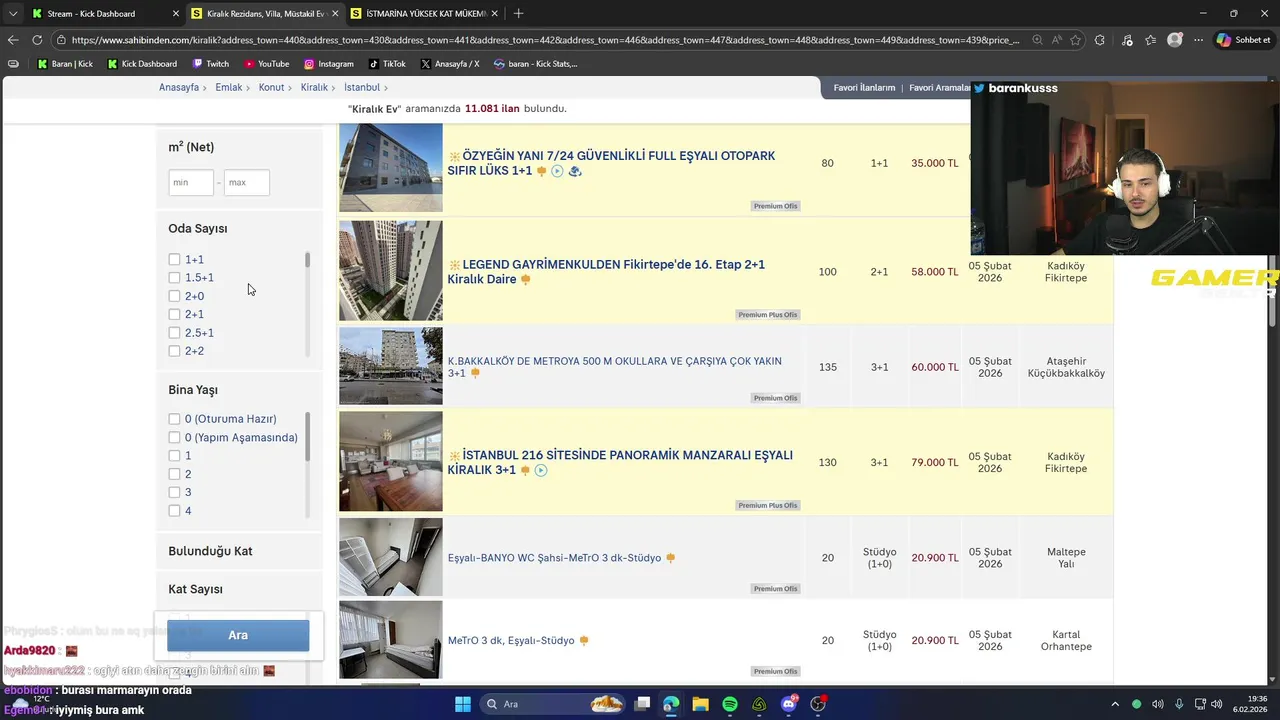This screenshot has width=1280, height=720.
Task: Check the 1.5+1 room count box
Action: [174, 277]
